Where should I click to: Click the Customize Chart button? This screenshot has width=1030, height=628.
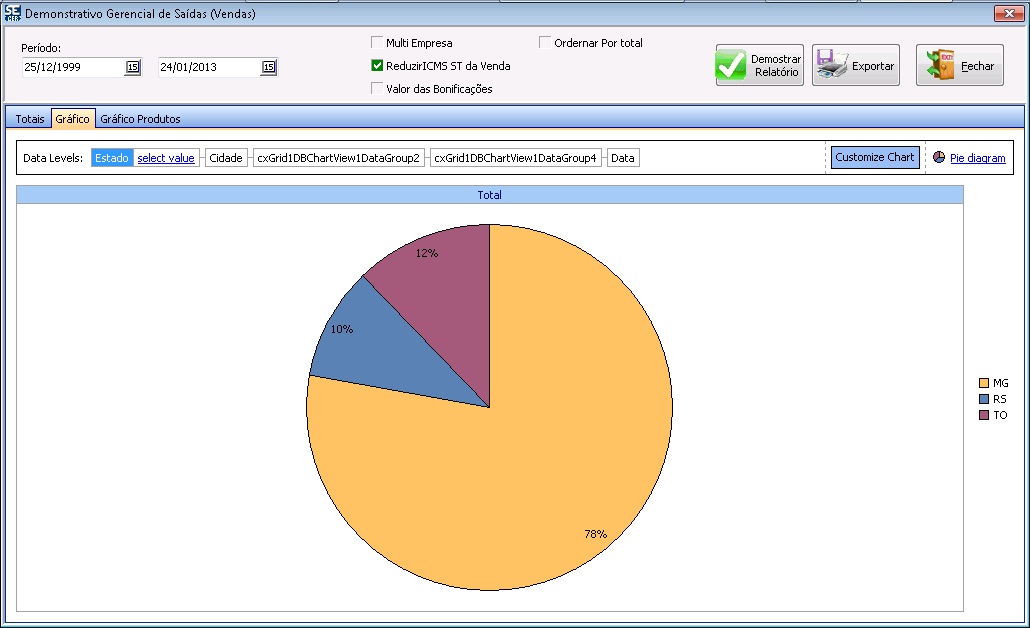(x=874, y=157)
